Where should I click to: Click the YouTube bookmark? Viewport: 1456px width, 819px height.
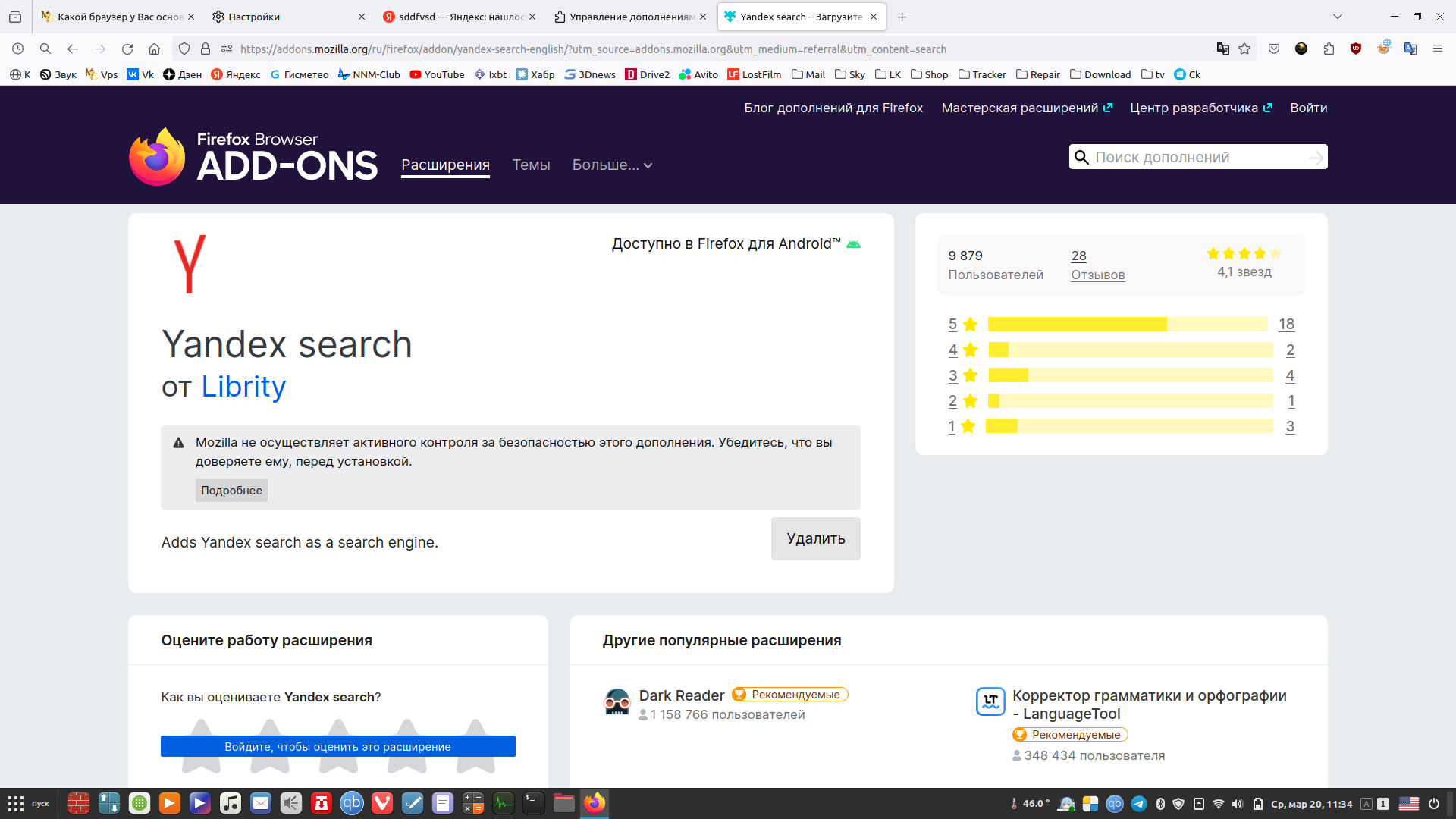[x=437, y=74]
